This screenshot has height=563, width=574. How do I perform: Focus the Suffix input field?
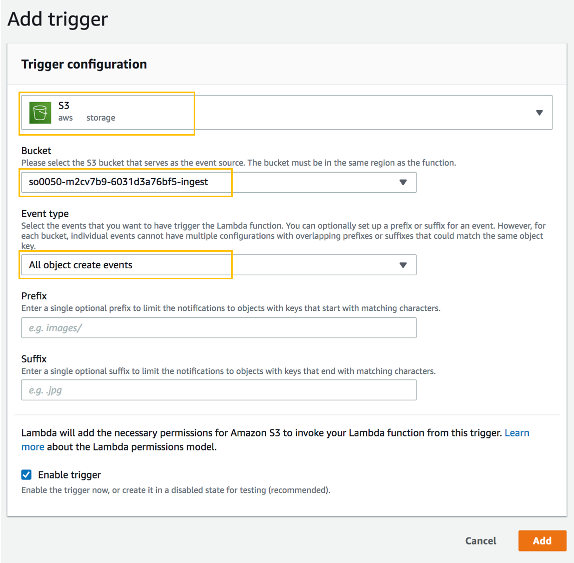[219, 390]
